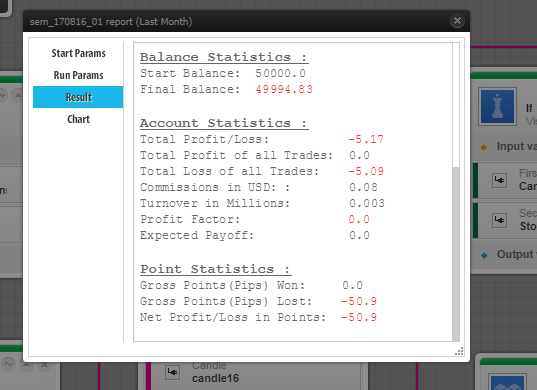Click the Gross Points Won value 0.0
This screenshot has height=390, width=537.
coord(352,285)
